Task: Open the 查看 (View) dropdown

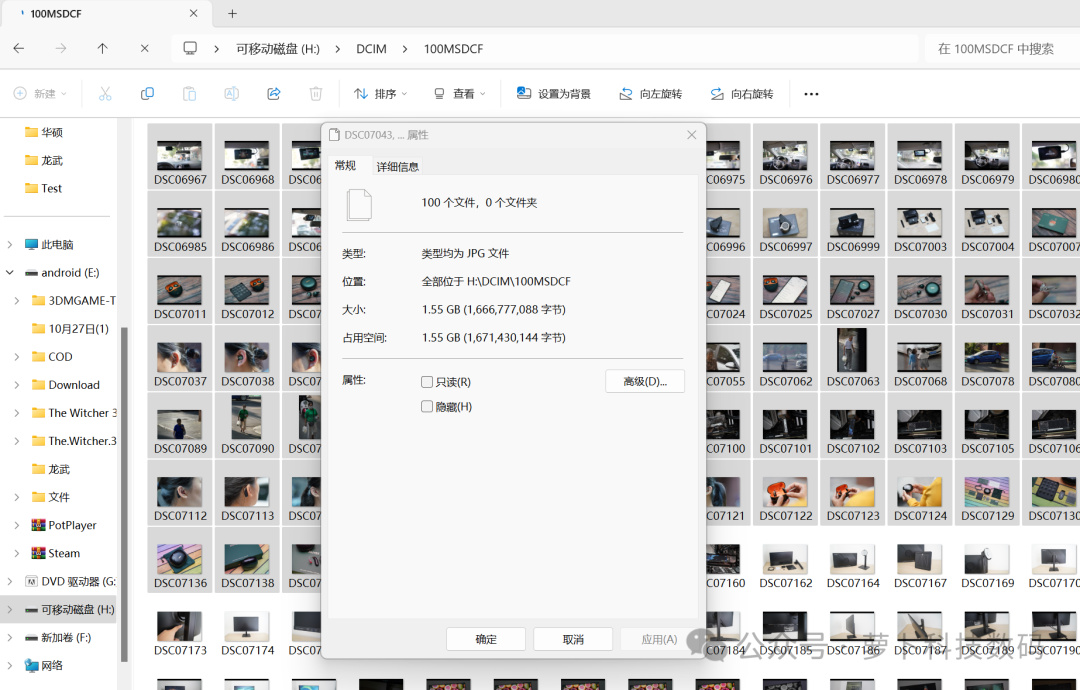Action: 459,94
